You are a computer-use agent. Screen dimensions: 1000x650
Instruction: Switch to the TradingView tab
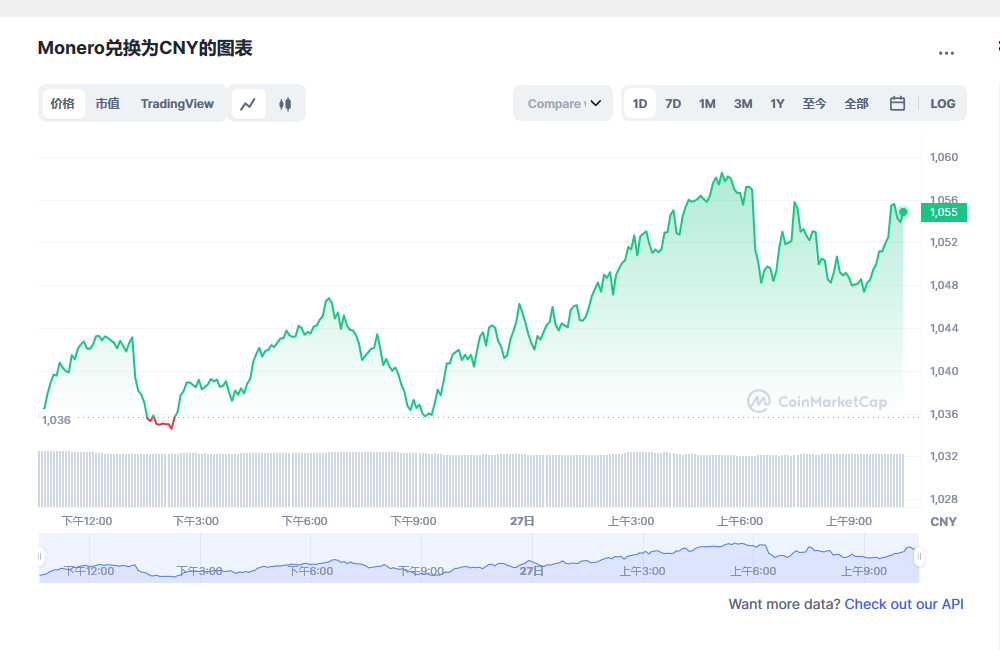(177, 103)
